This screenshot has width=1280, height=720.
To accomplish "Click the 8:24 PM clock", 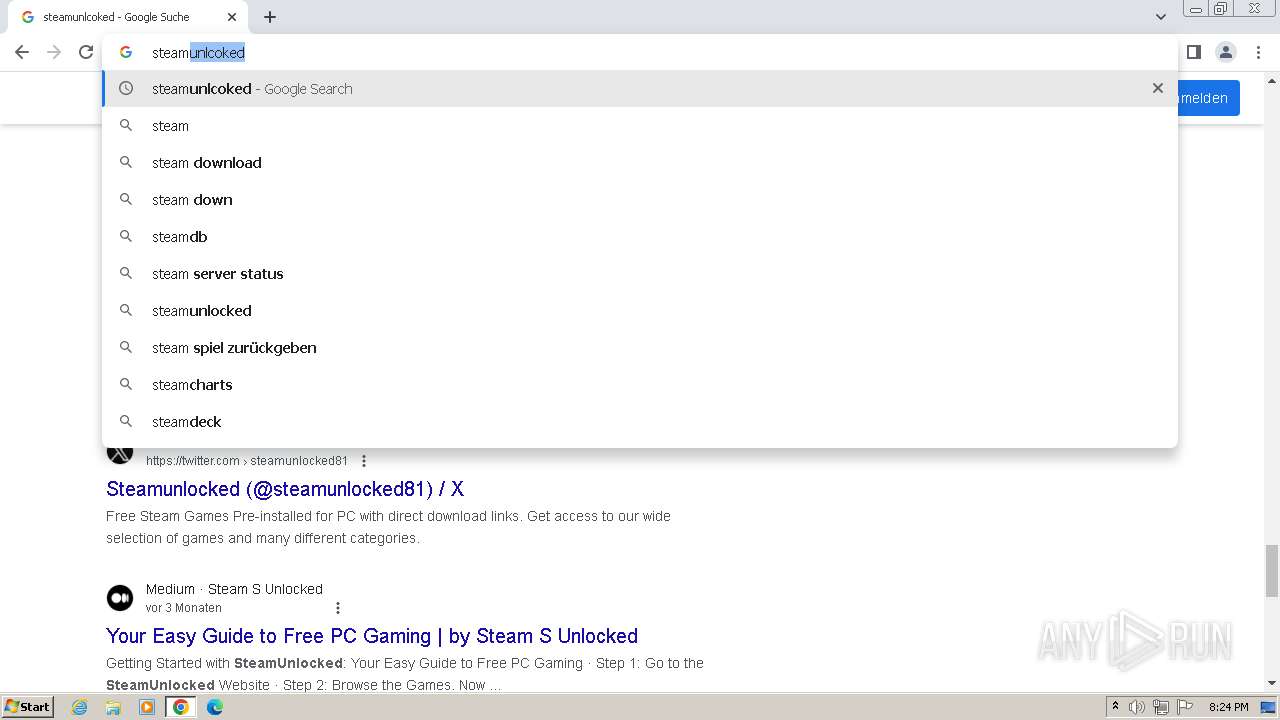I will coord(1228,707).
